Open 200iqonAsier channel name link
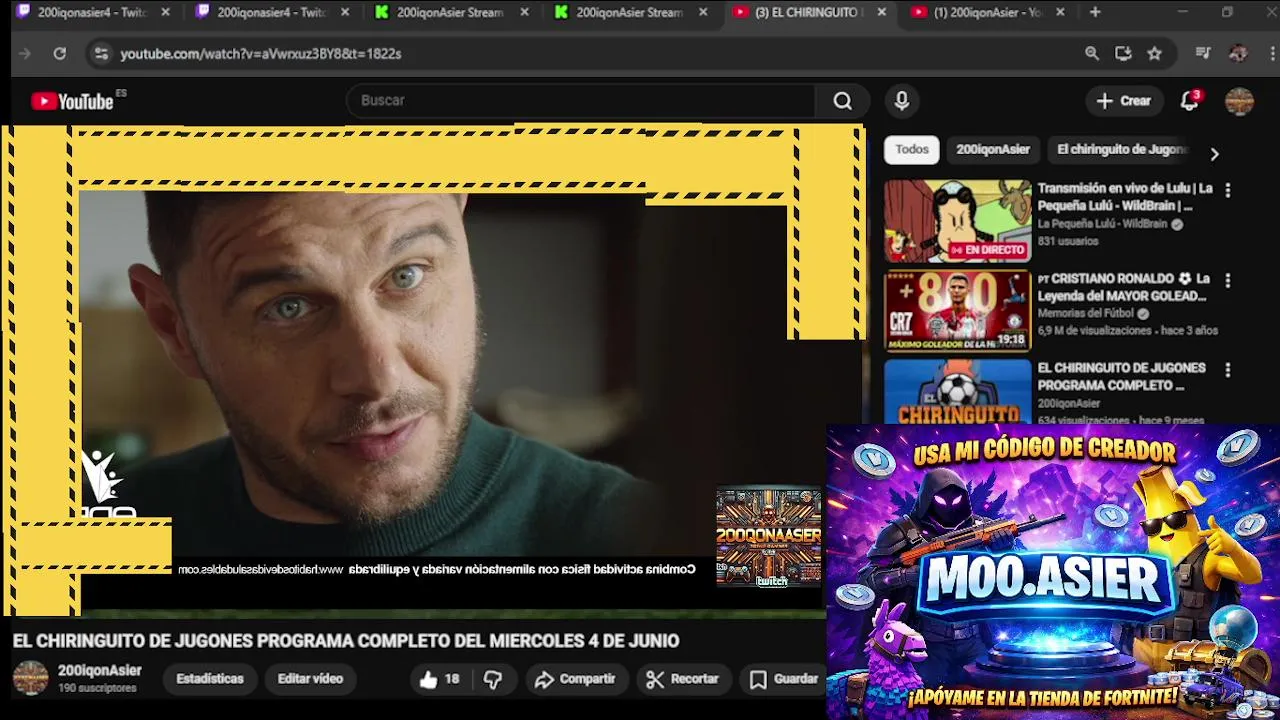Screen dimensions: 1280x720 tap(99, 670)
